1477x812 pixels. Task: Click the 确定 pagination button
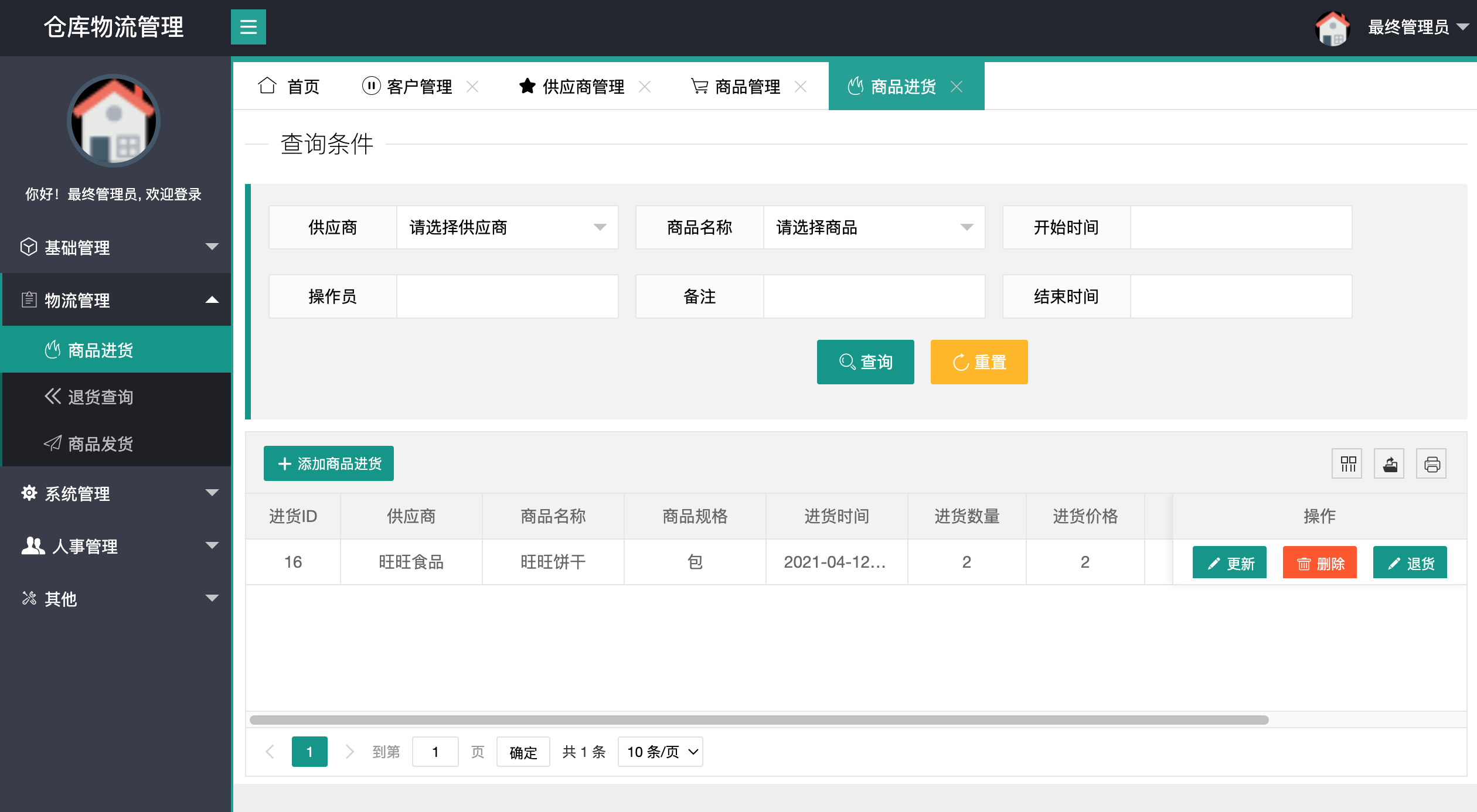(523, 752)
